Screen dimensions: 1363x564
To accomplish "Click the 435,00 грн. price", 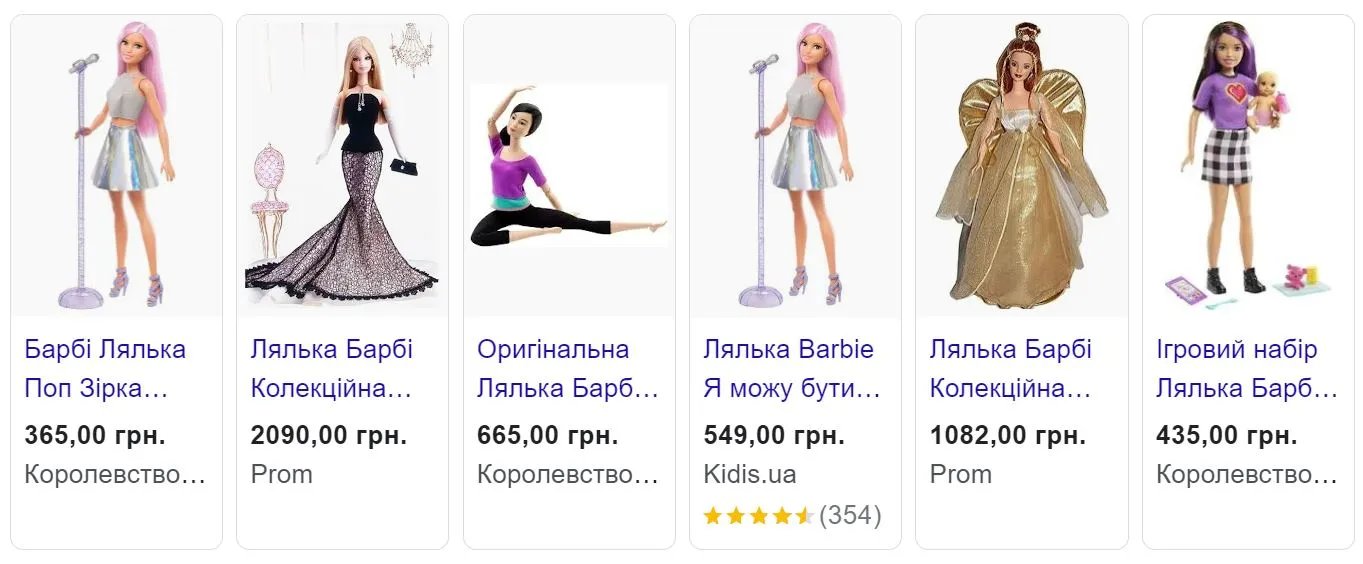I will click(1226, 436).
